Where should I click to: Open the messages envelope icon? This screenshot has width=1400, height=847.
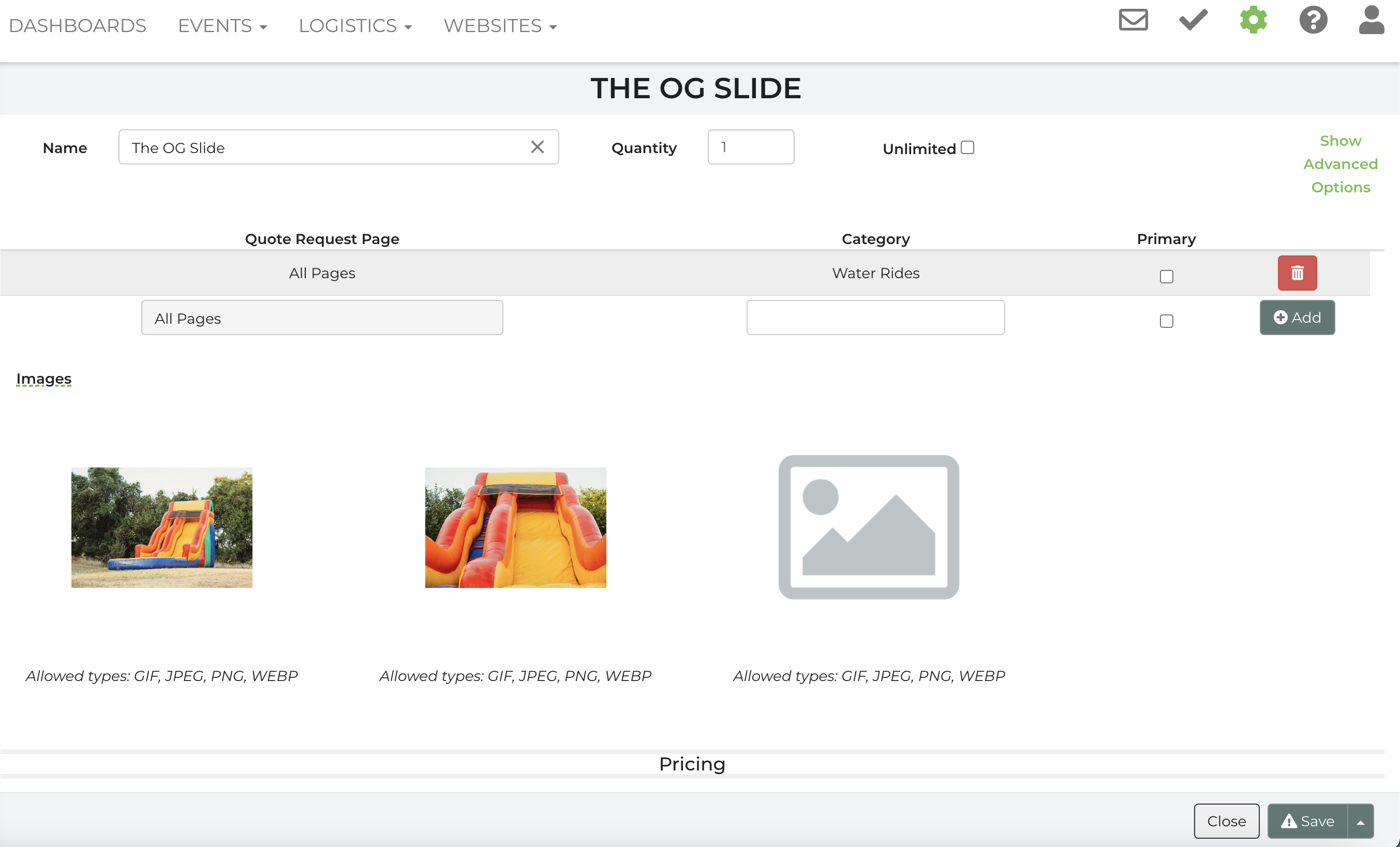(1133, 20)
